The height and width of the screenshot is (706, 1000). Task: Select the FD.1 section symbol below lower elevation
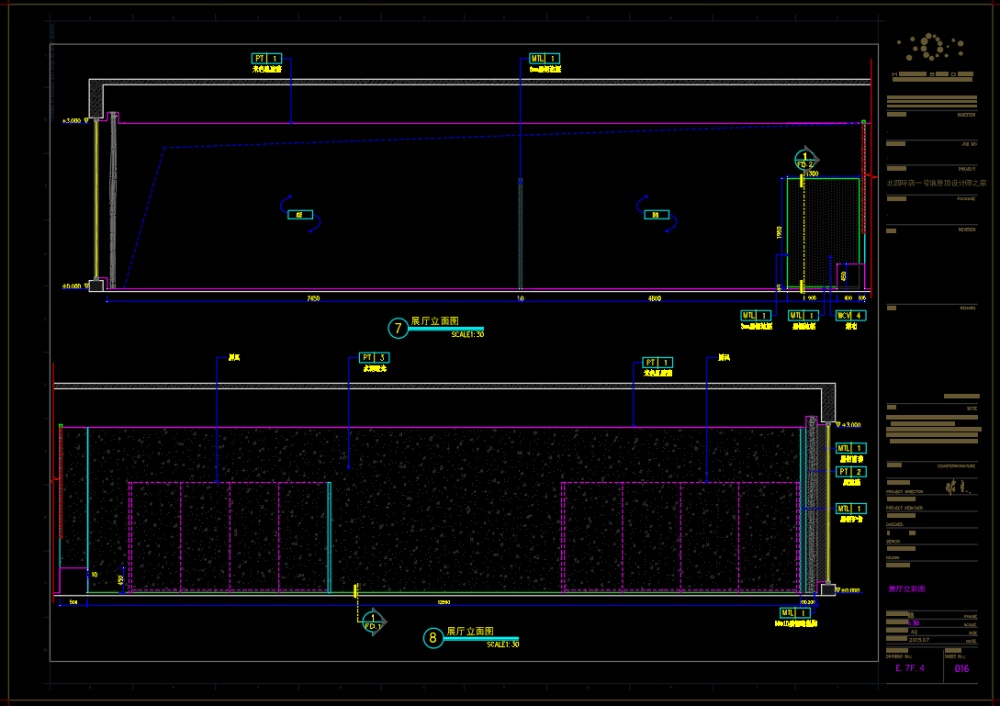click(373, 622)
